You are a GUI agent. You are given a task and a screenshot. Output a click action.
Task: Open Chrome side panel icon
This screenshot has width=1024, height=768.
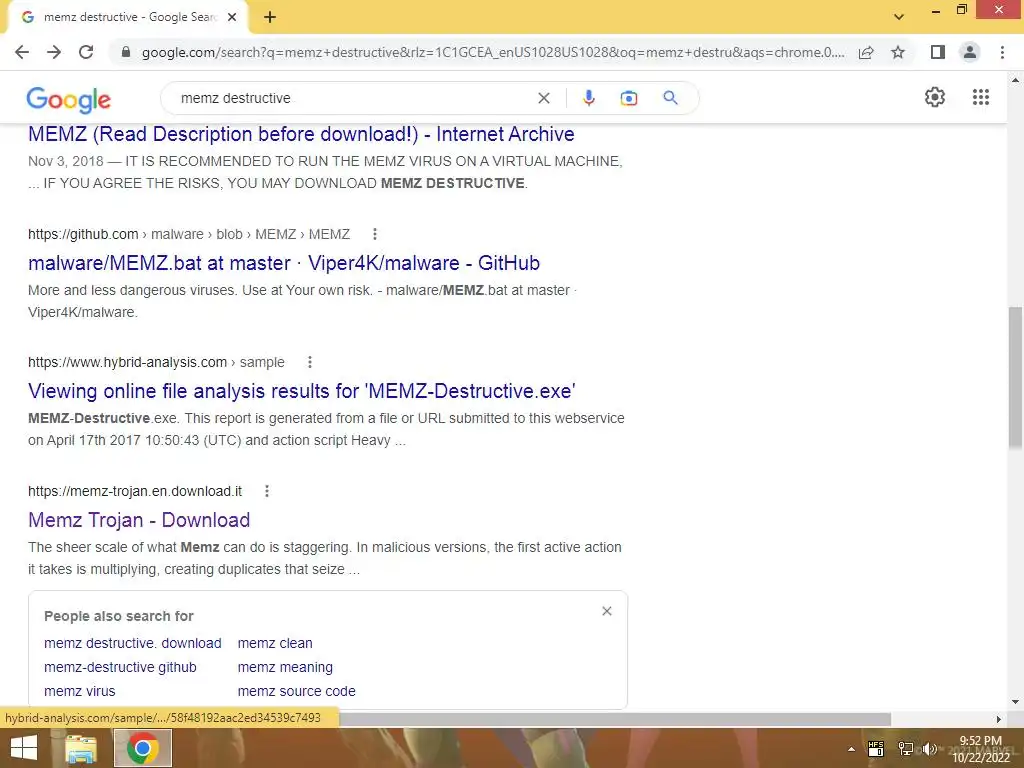point(938,52)
